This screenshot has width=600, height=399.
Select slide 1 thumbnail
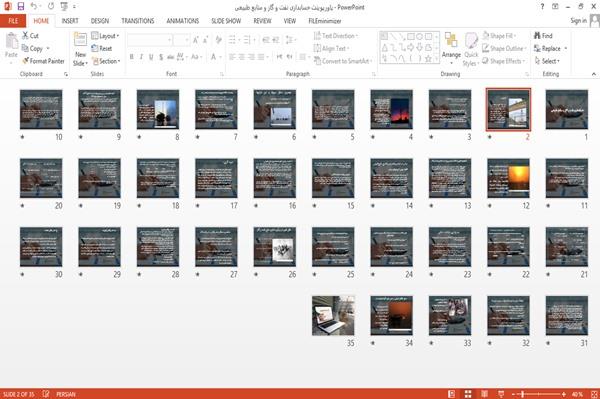click(567, 109)
